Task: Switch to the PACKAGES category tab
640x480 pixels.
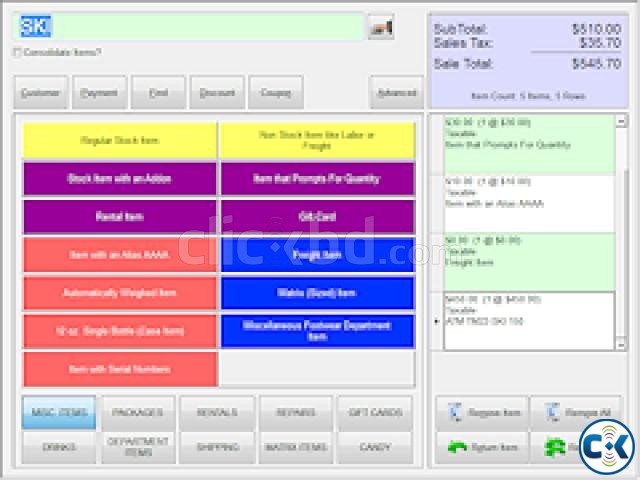Action: (138, 412)
